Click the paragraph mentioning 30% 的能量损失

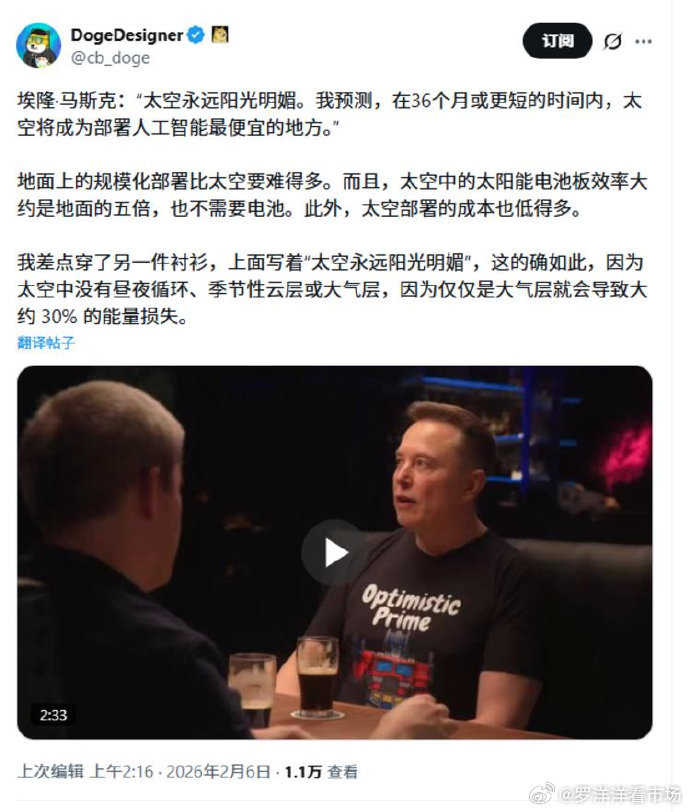332,289
